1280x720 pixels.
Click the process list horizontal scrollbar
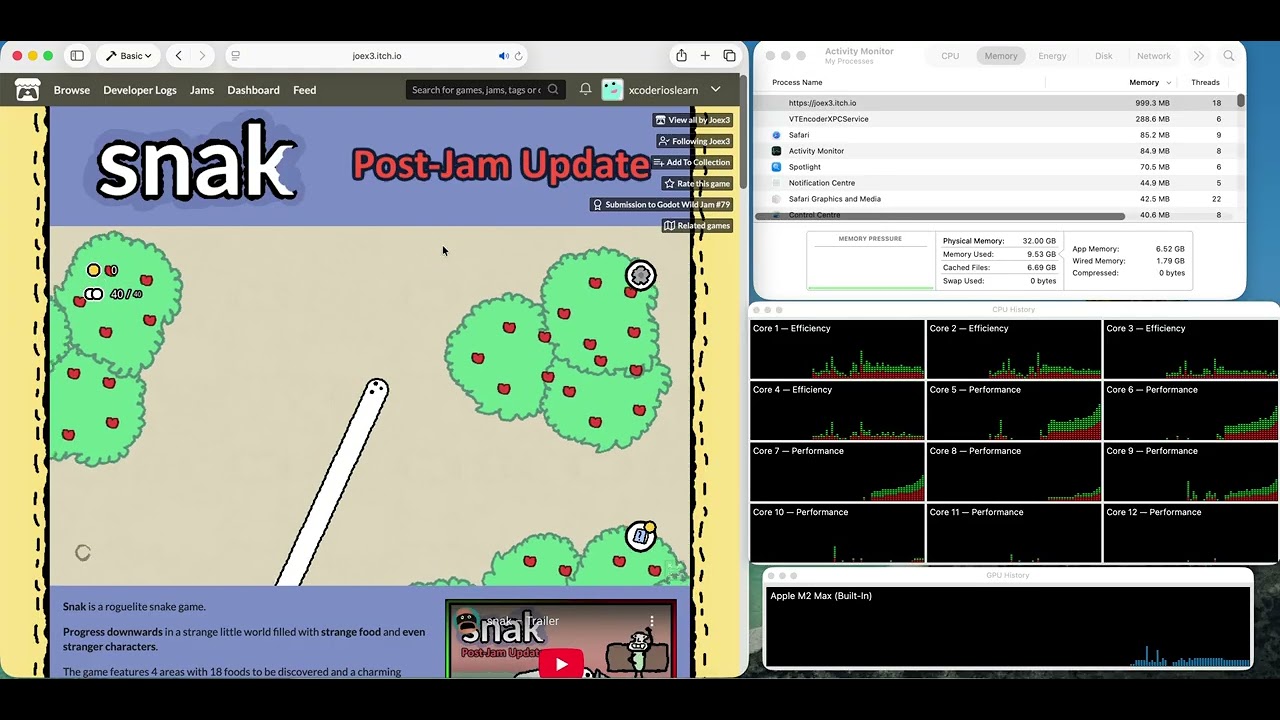click(940, 216)
